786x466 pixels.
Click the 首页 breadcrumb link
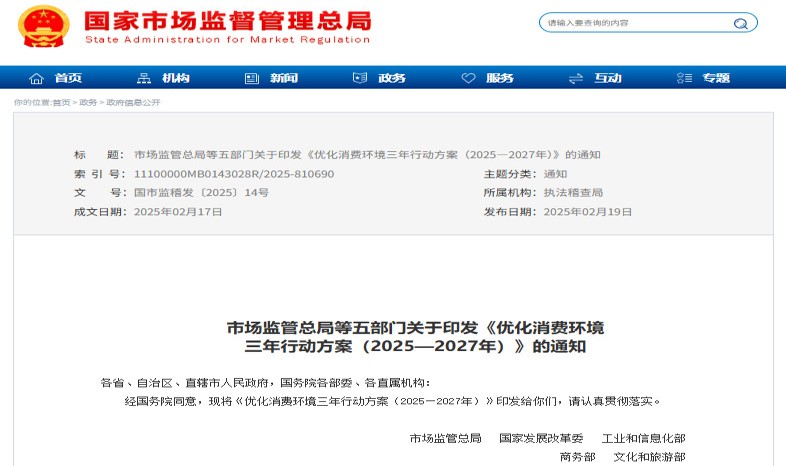tap(61, 103)
